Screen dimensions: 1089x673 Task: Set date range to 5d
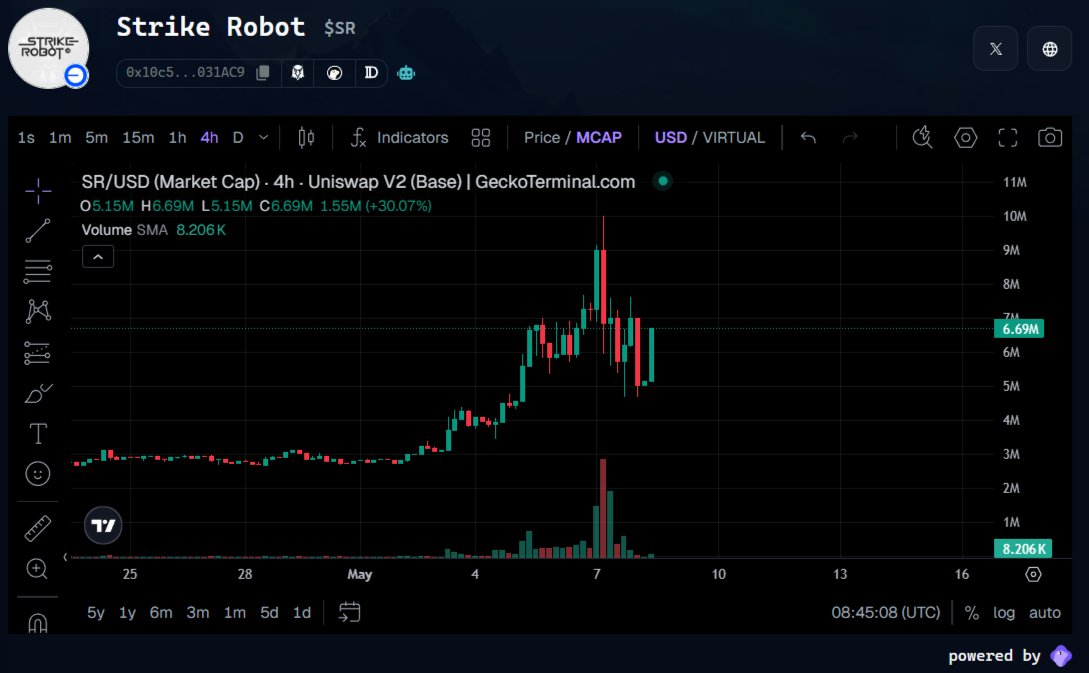269,613
